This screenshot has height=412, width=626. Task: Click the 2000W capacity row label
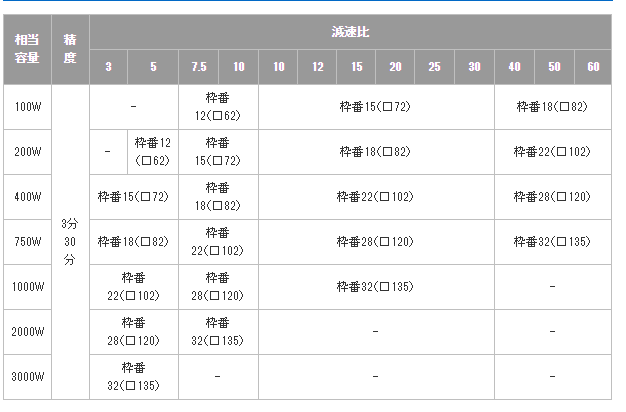point(27,332)
